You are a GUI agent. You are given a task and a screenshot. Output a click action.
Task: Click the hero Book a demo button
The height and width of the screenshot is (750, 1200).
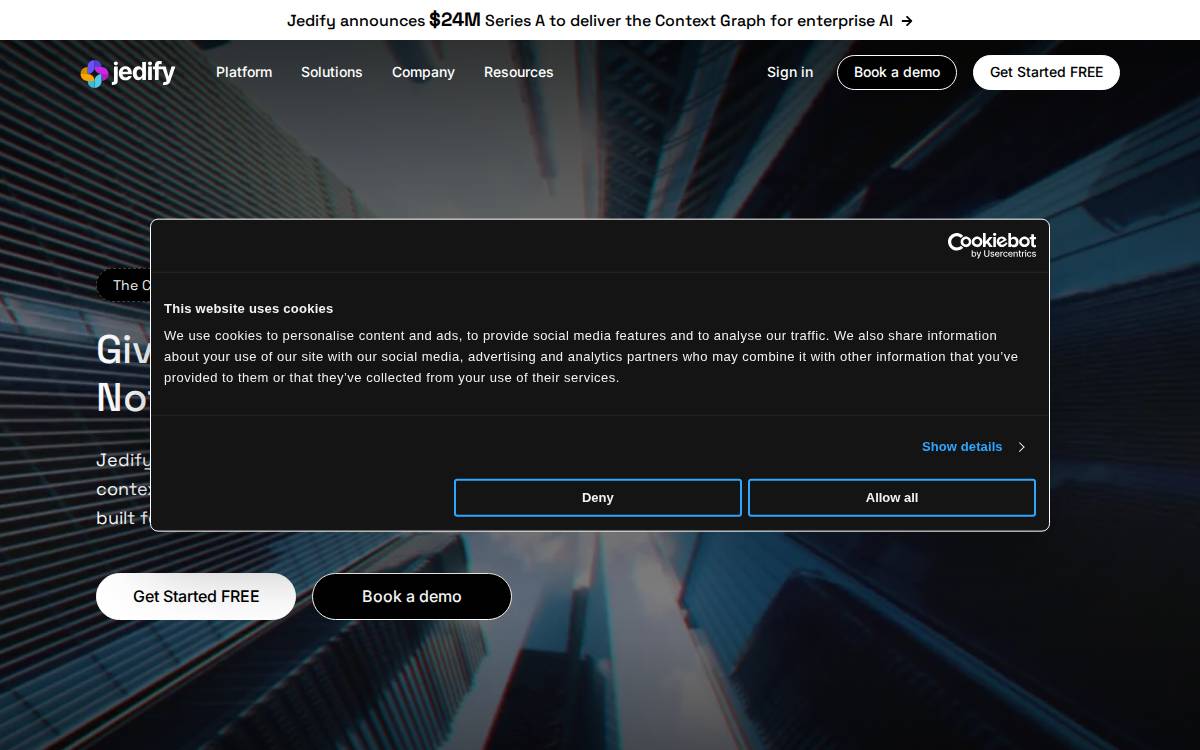[412, 596]
